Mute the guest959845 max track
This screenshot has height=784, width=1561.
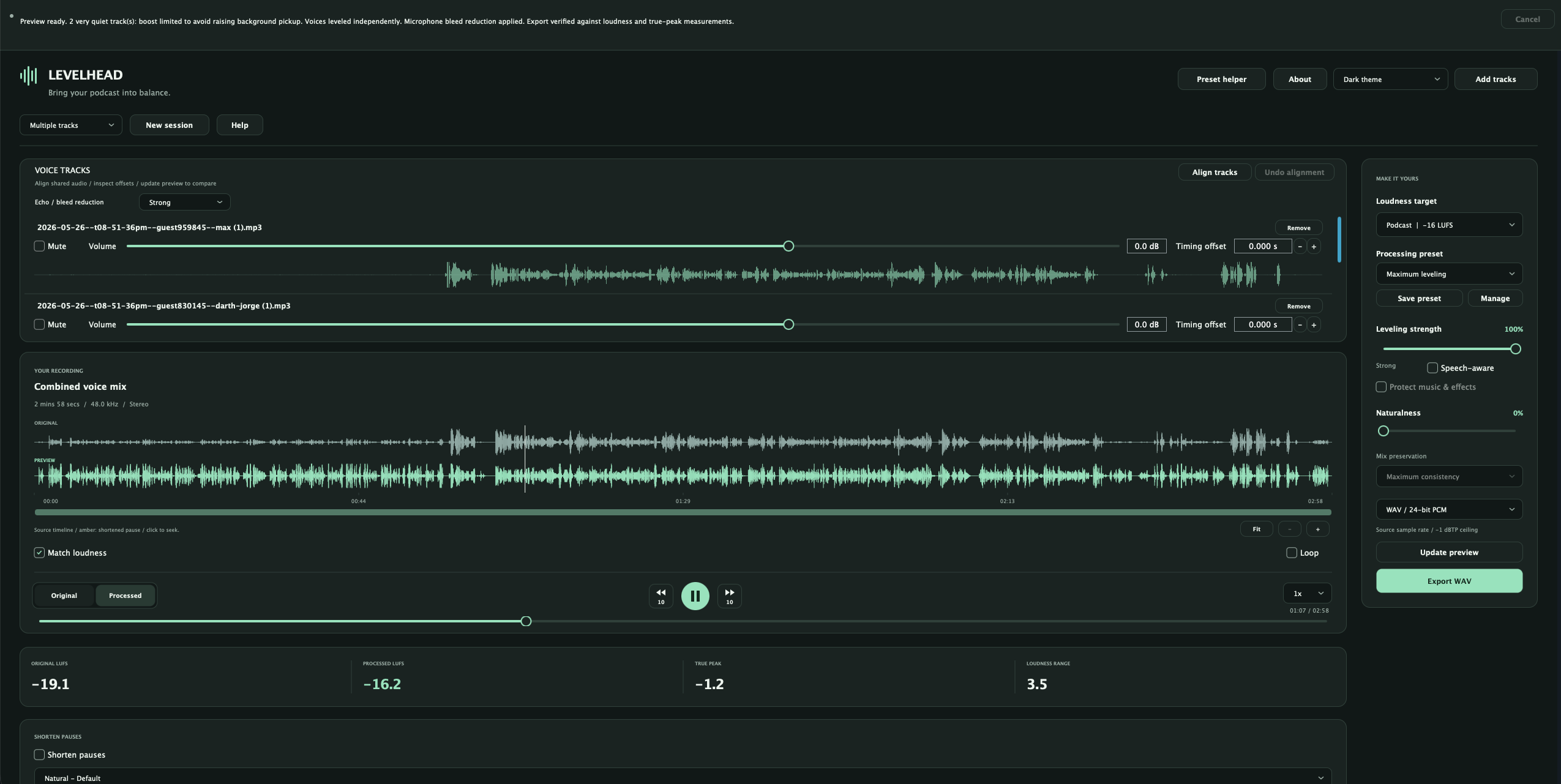tap(39, 246)
